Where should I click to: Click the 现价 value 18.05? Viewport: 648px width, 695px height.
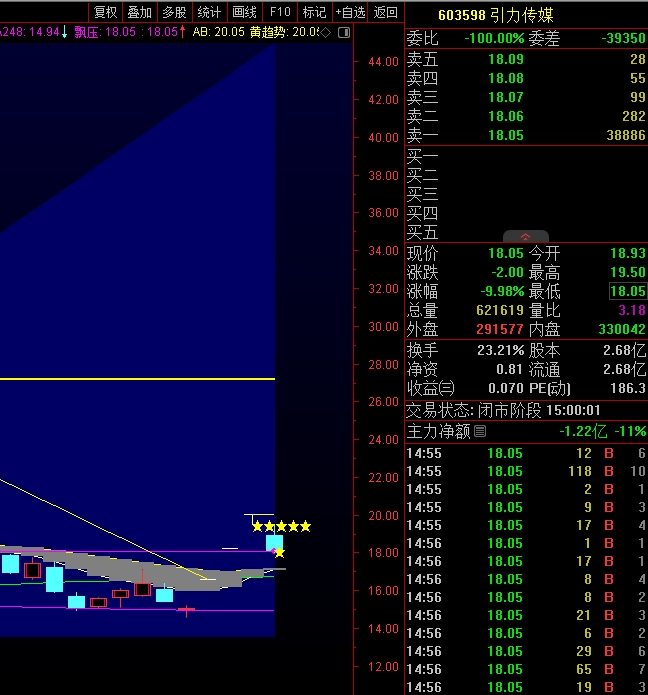(x=506, y=253)
